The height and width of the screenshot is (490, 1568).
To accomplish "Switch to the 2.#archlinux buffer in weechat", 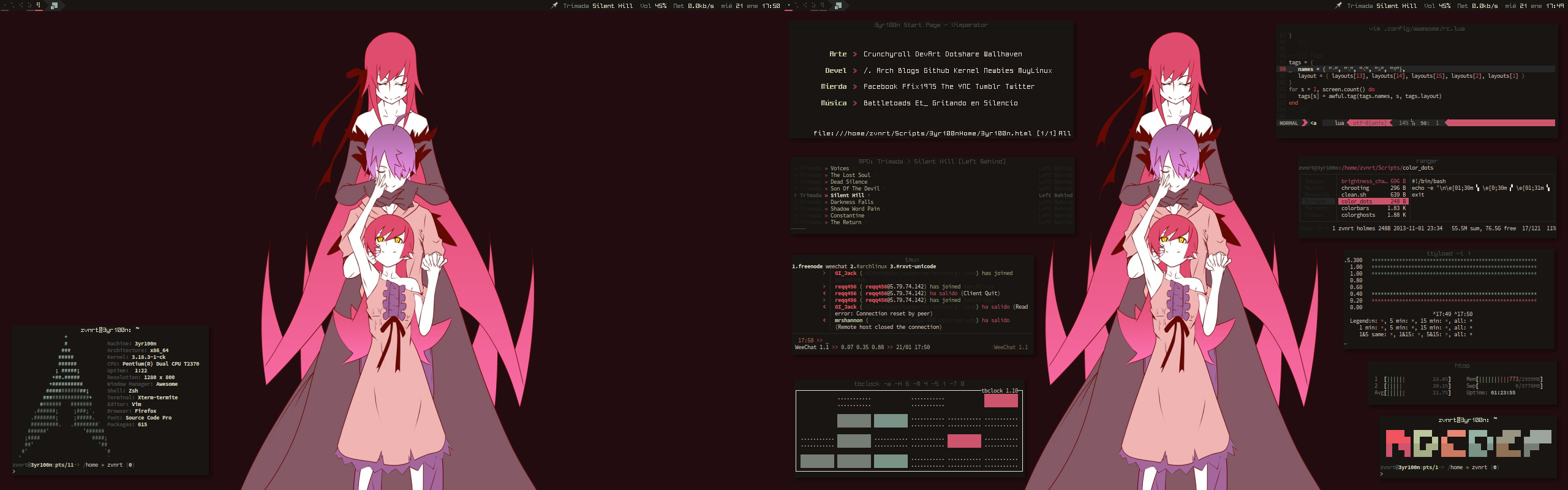I will [x=869, y=266].
